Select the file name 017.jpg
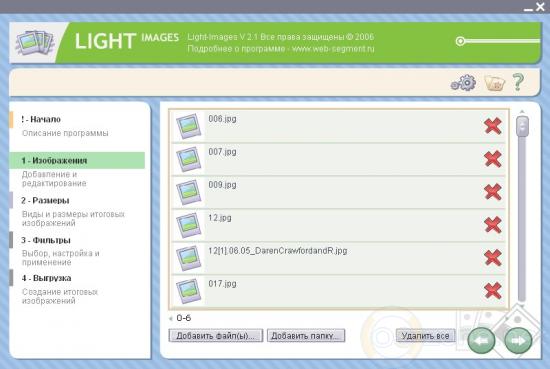Viewport: 550px width, 369px height. coord(222,284)
